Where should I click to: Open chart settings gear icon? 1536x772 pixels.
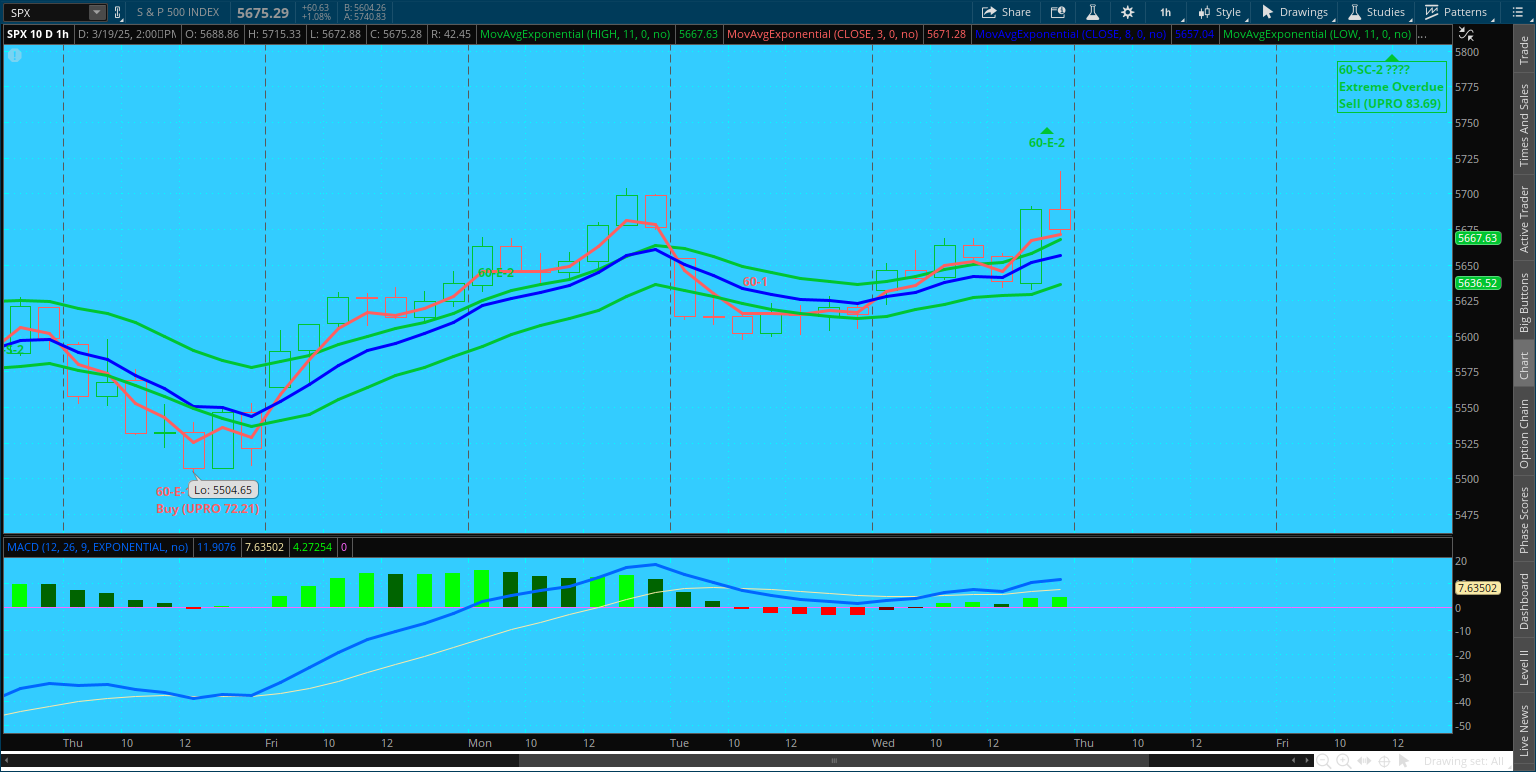click(x=1127, y=12)
